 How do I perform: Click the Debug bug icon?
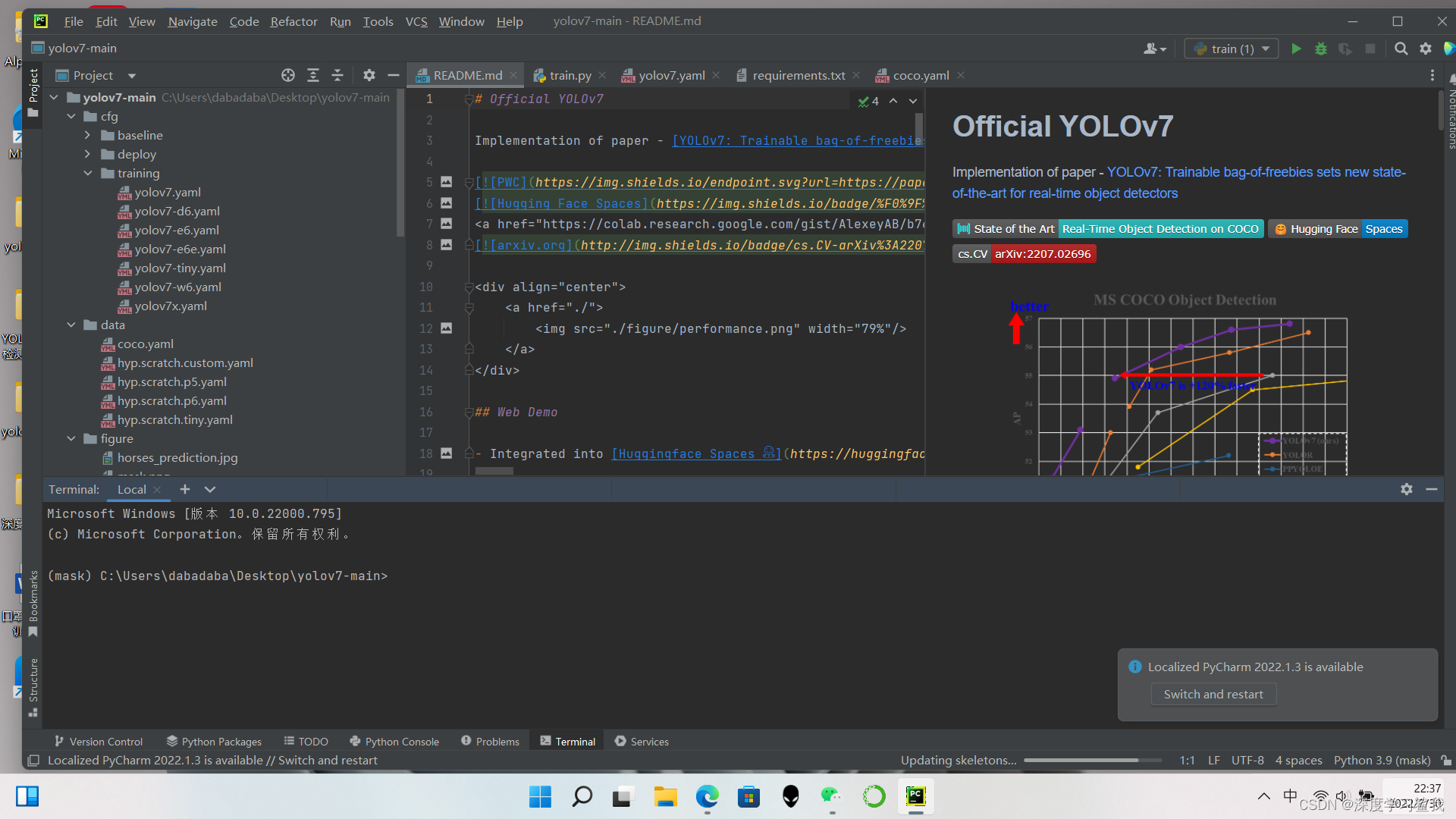coord(1321,49)
